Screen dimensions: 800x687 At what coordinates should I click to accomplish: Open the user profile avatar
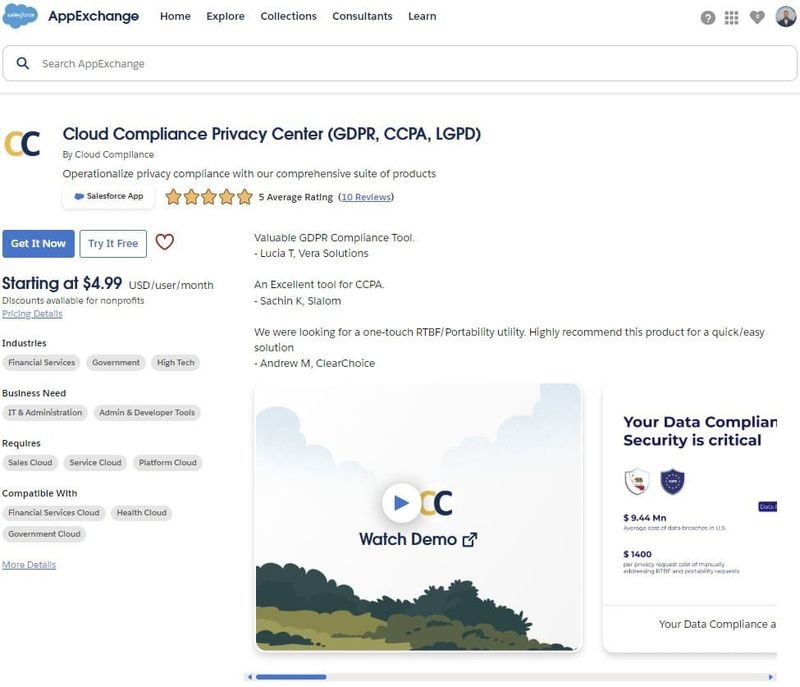pyautogui.click(x=786, y=17)
